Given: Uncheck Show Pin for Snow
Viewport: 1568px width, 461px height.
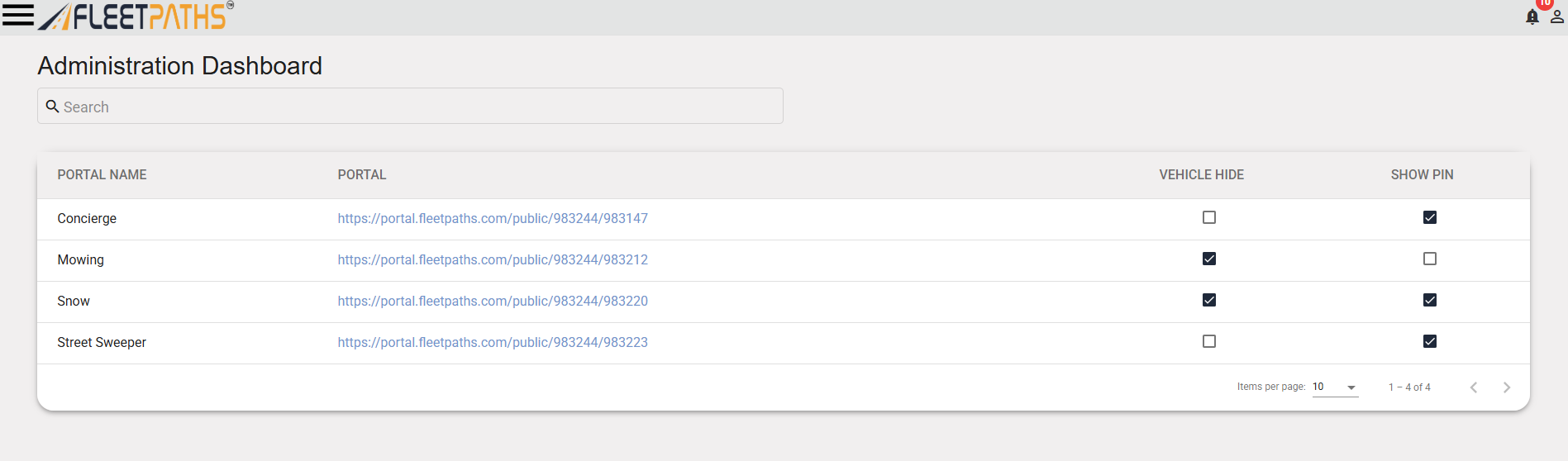Looking at the screenshot, I should (x=1429, y=300).
